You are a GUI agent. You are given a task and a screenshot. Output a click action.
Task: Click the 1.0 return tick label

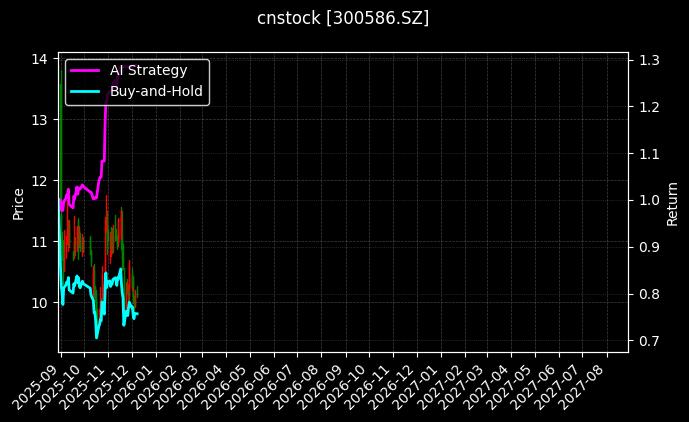649,200
